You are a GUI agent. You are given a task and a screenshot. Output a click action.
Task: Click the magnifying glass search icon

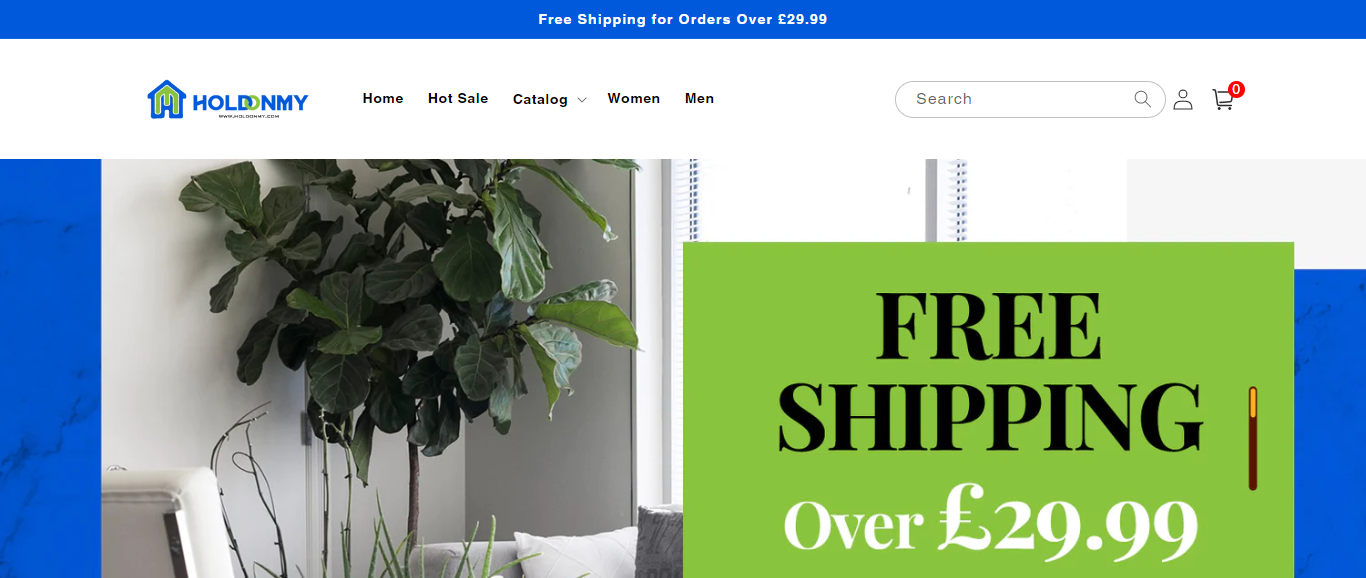[1142, 99]
